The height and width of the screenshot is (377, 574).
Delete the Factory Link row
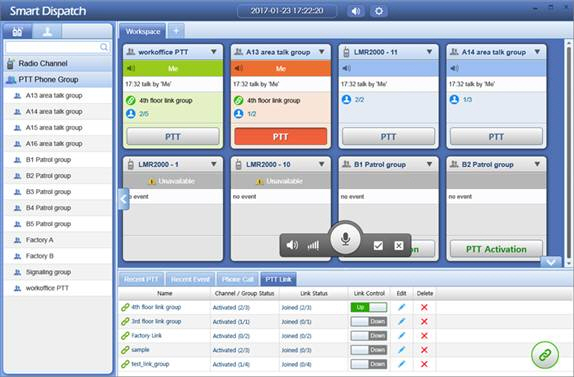tap(424, 336)
